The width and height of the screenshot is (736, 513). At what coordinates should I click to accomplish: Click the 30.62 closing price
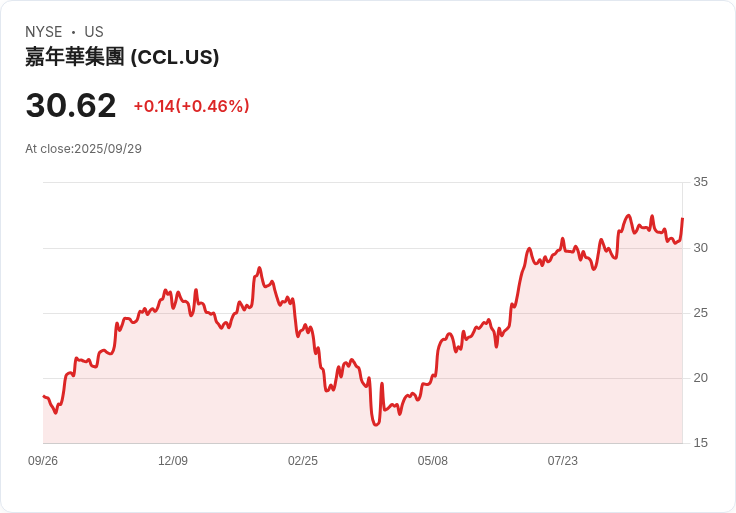[x=71, y=105]
